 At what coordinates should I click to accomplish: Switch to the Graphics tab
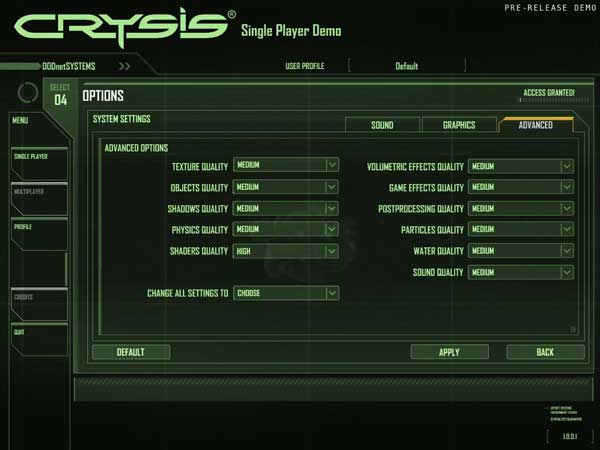pyautogui.click(x=459, y=125)
